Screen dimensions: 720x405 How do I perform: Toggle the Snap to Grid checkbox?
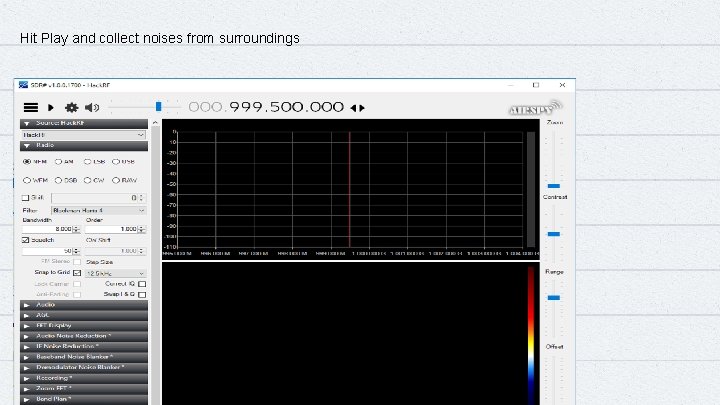(x=77, y=273)
